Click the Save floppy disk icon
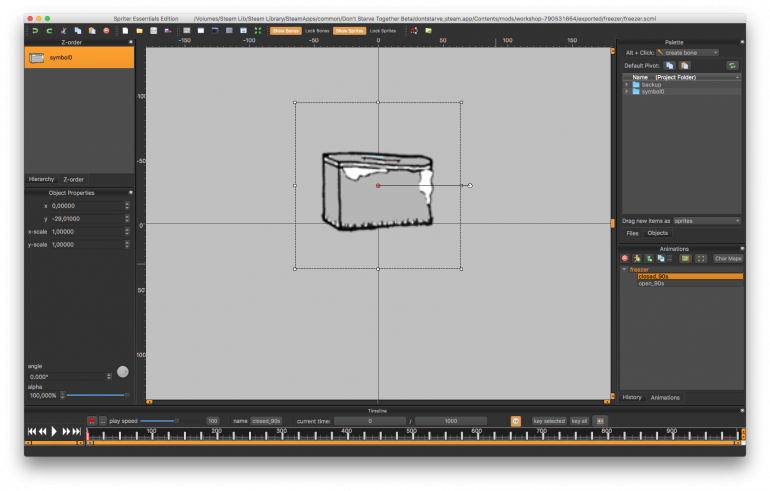This screenshot has width=770, height=491. tap(154, 30)
